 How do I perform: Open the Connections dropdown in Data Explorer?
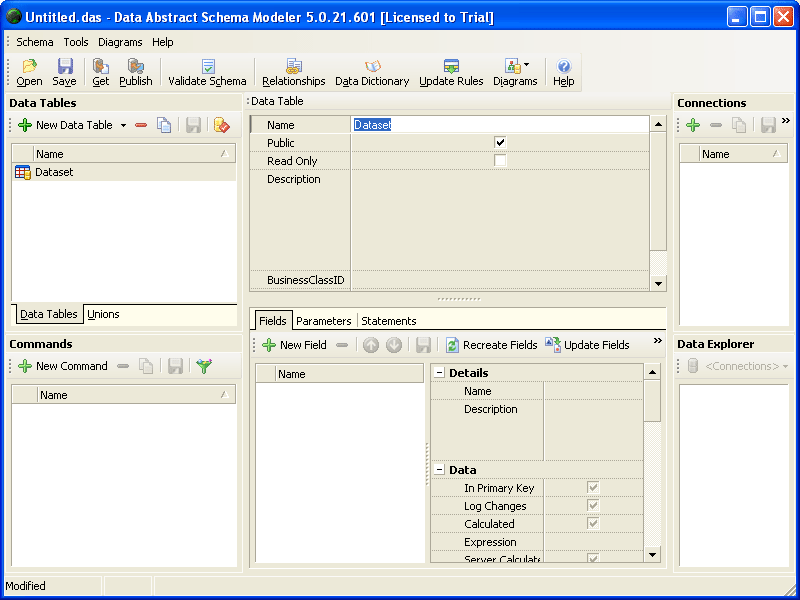point(747,366)
